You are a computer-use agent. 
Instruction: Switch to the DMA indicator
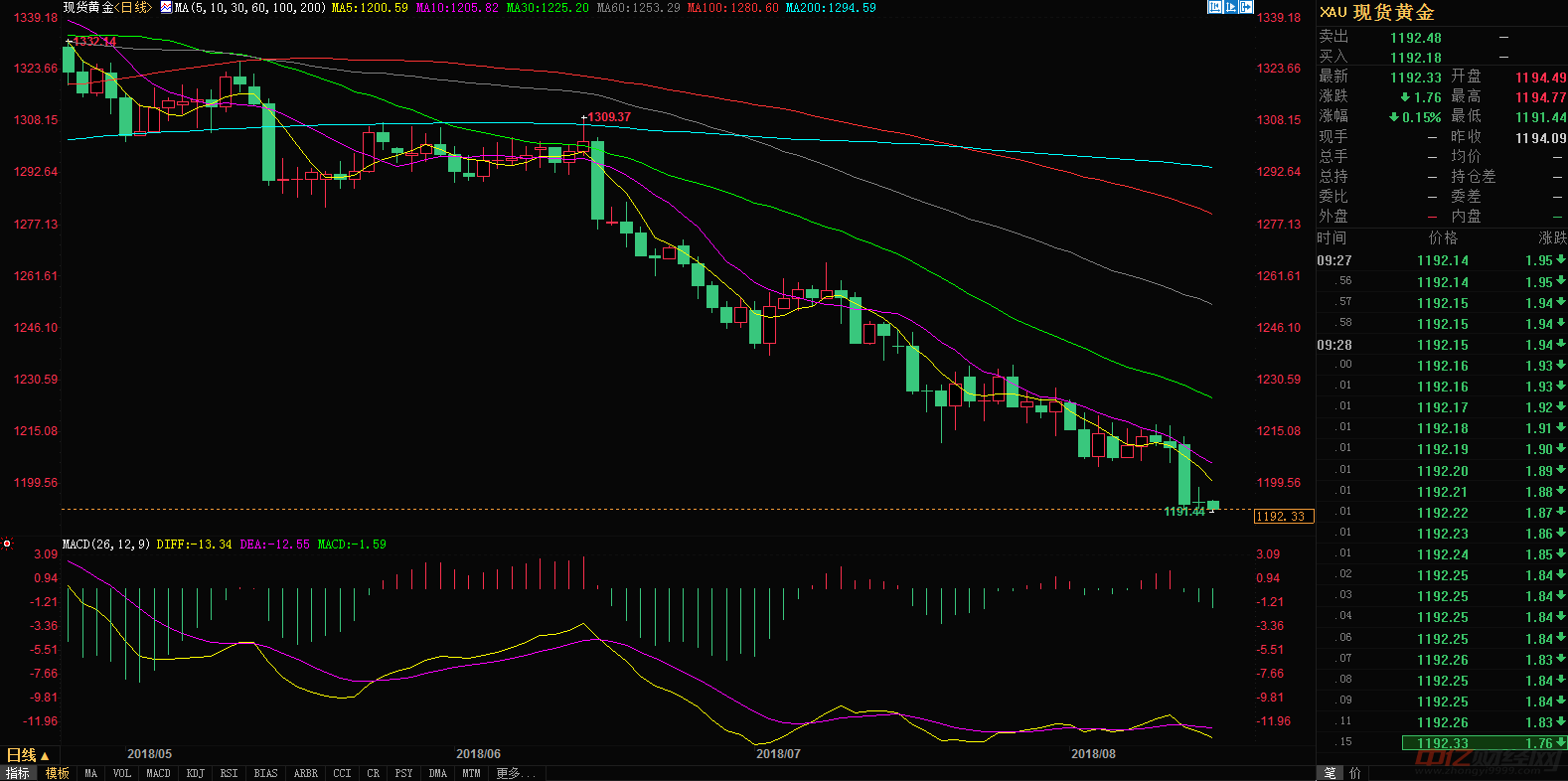pos(438,773)
